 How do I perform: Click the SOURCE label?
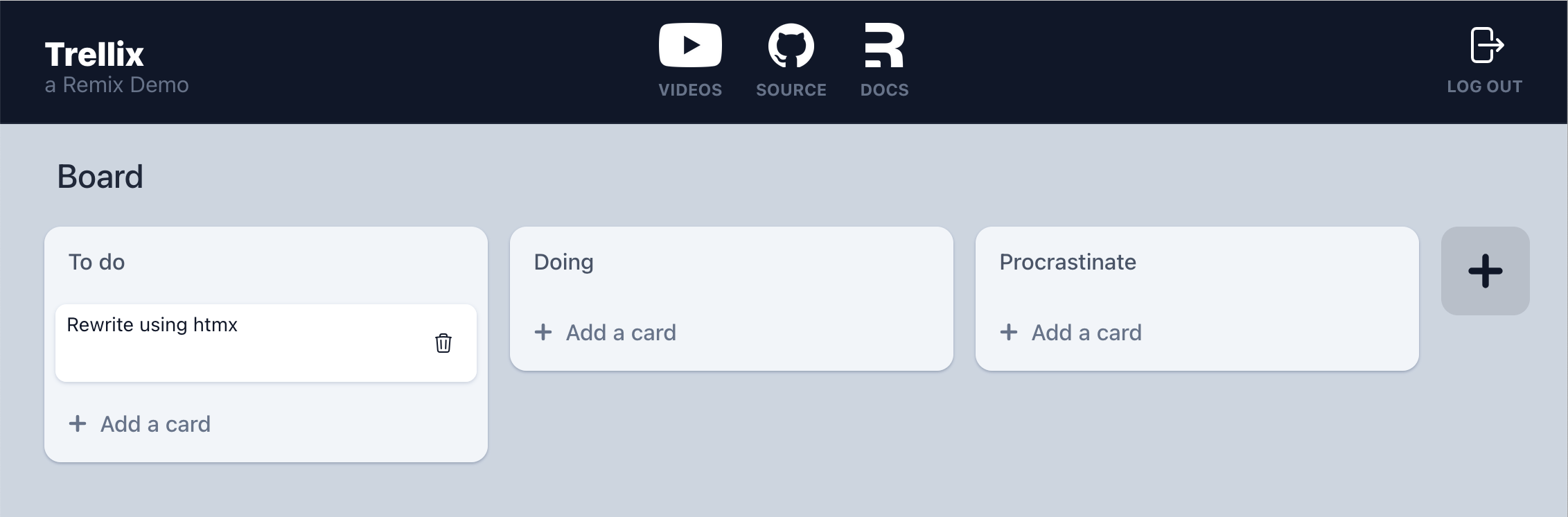(x=791, y=89)
